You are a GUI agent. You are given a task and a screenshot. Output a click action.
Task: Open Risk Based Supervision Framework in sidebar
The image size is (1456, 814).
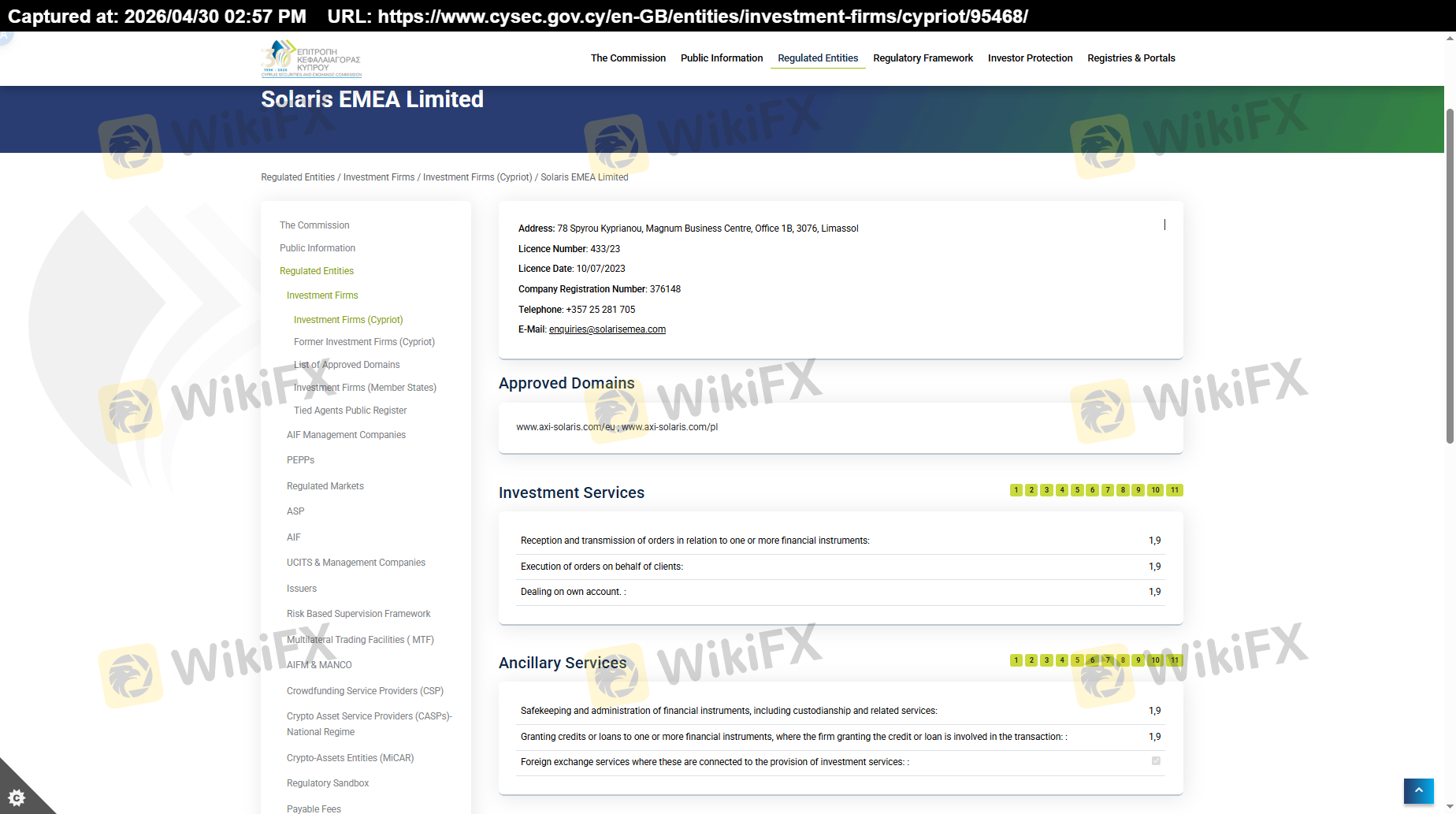coord(358,614)
